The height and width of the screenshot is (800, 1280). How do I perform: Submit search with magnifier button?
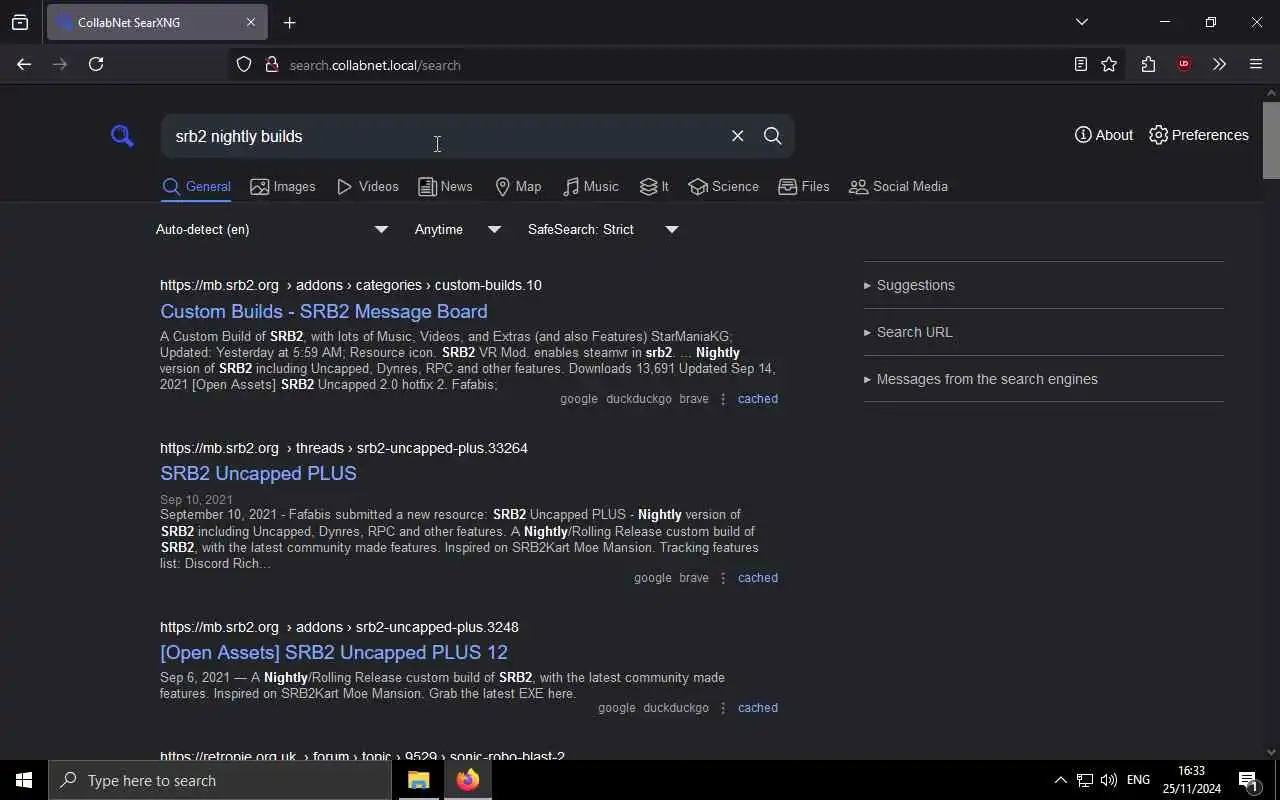(772, 136)
